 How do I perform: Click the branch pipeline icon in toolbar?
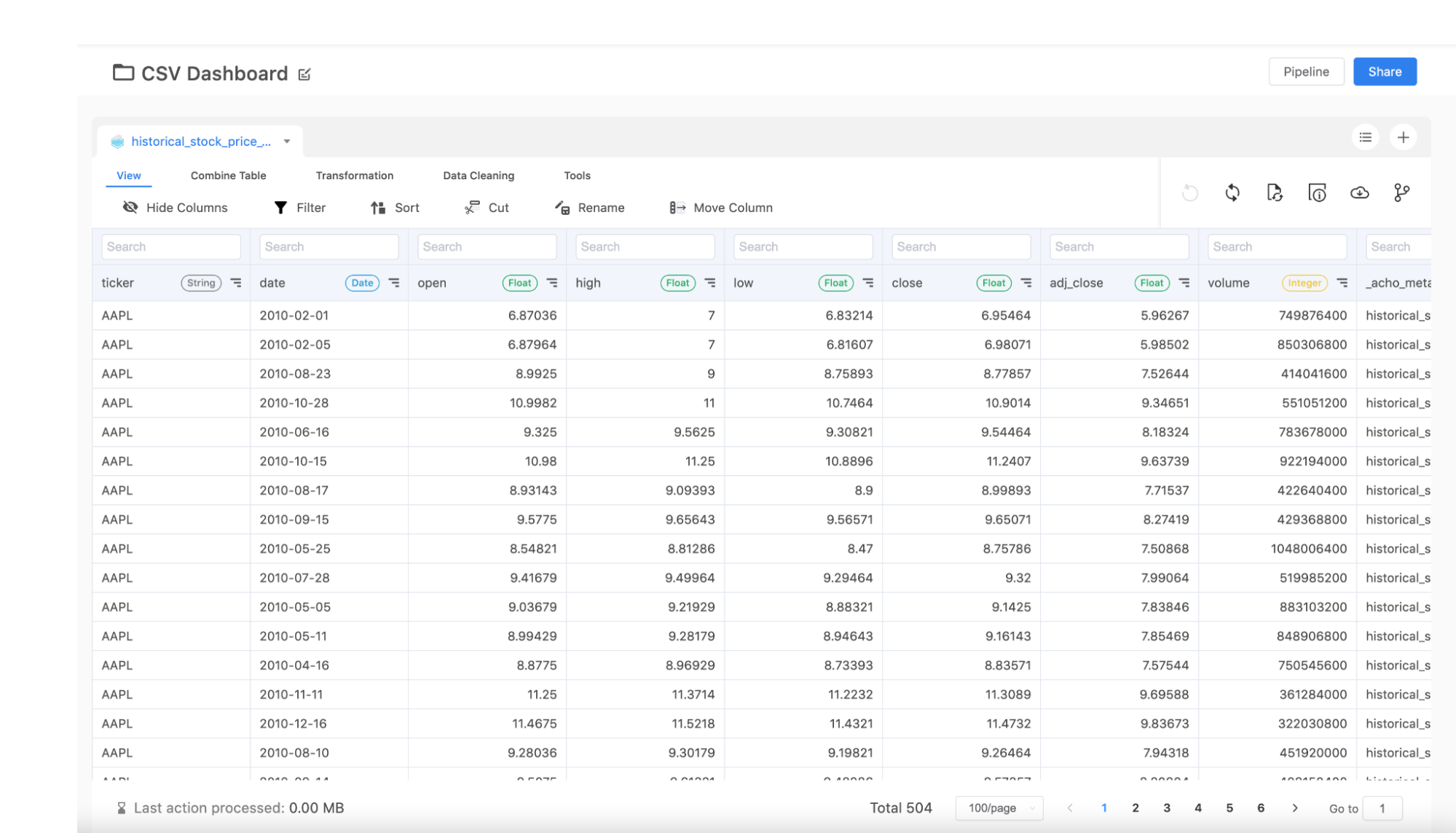click(1401, 192)
